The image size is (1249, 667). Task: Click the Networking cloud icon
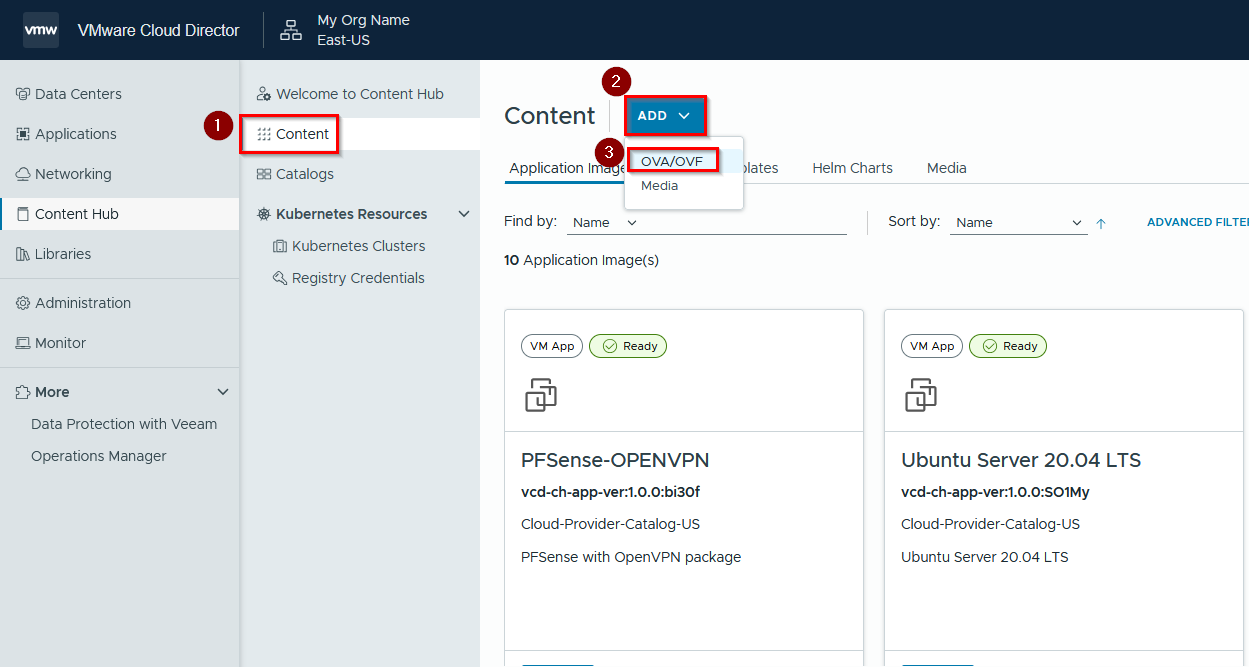[x=23, y=174]
